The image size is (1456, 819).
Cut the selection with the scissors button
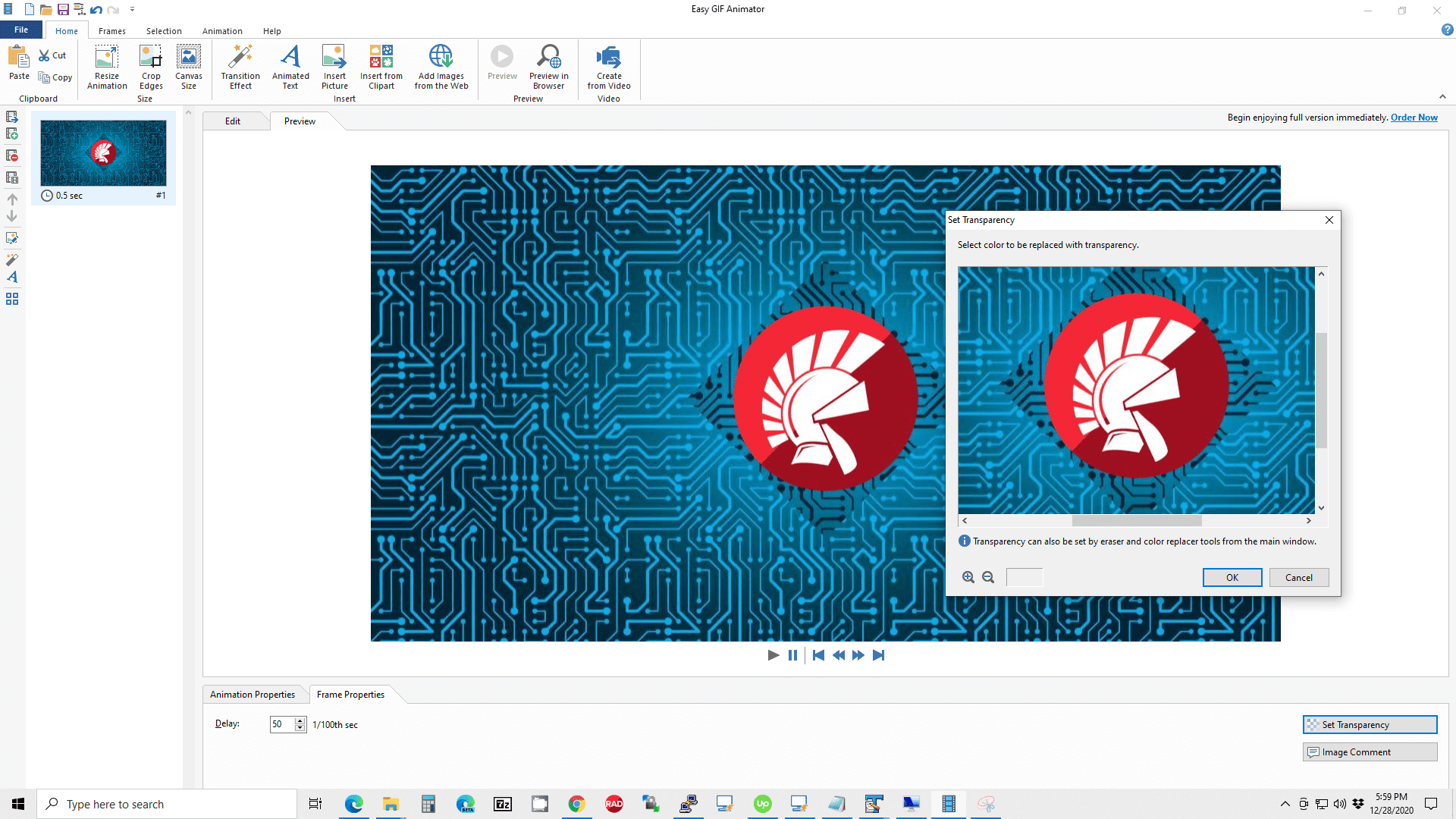(52, 55)
